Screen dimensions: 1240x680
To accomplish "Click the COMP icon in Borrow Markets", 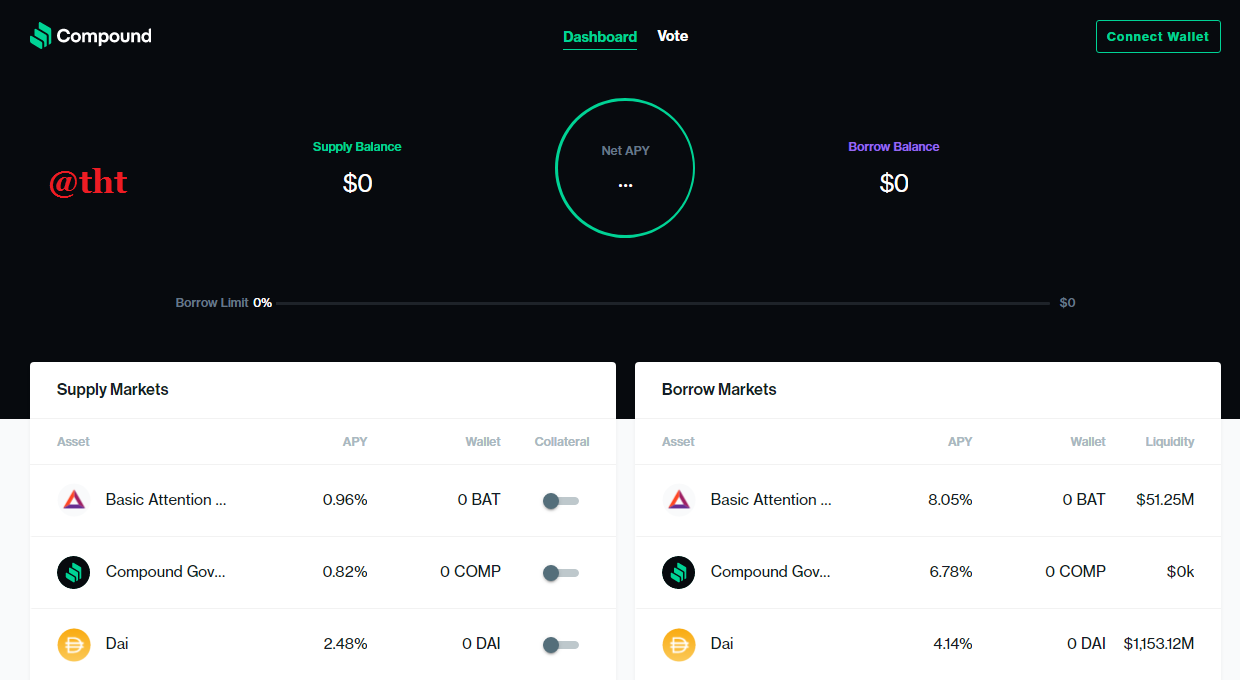I will (x=679, y=572).
